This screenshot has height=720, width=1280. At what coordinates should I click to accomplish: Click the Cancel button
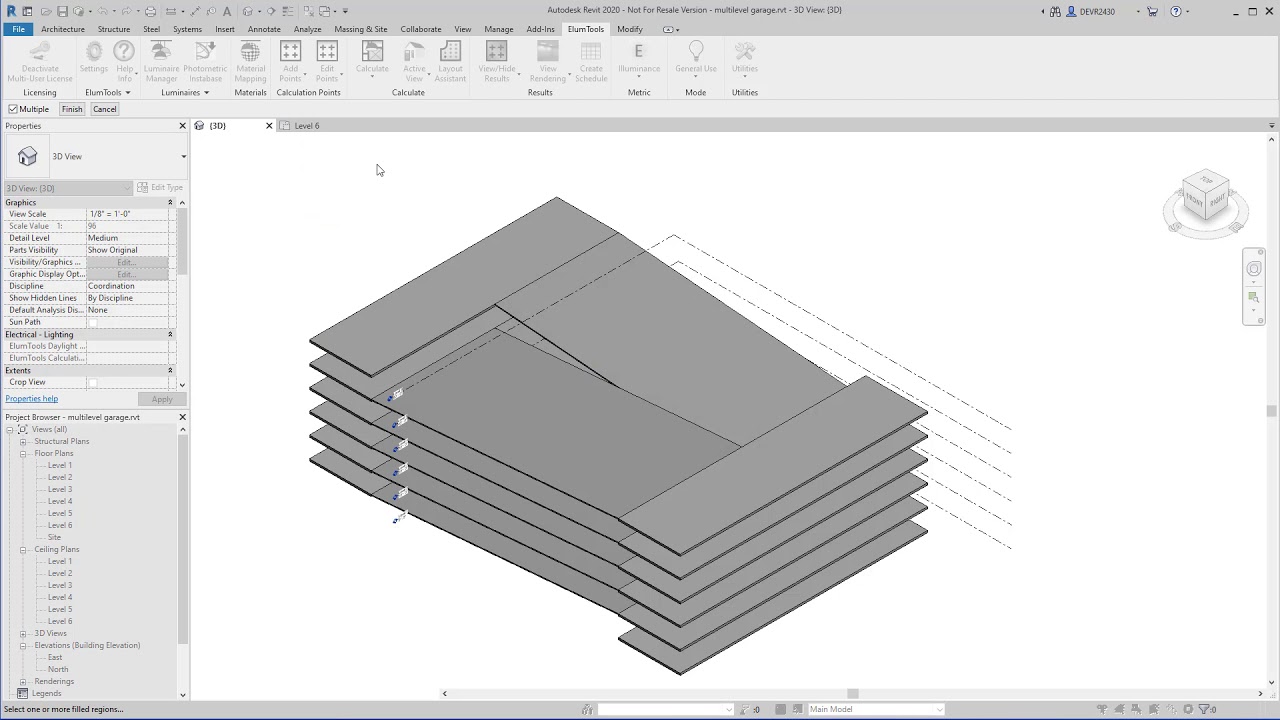tap(104, 109)
